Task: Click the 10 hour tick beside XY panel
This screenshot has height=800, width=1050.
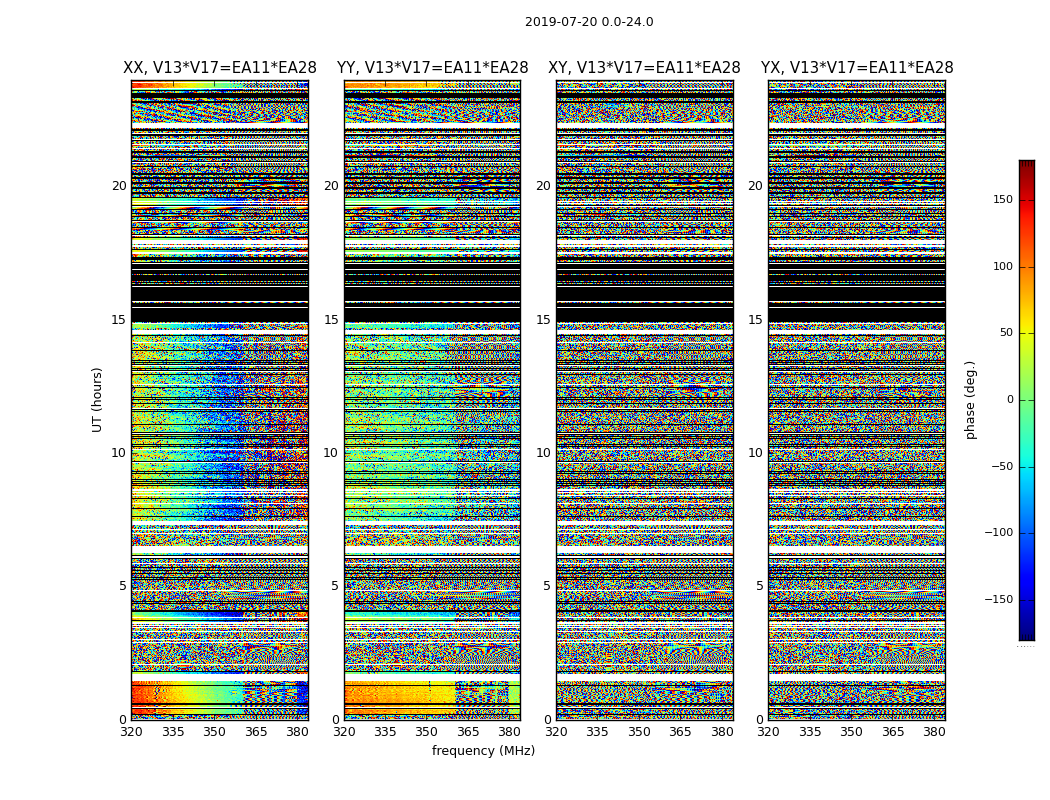Action: (x=544, y=453)
